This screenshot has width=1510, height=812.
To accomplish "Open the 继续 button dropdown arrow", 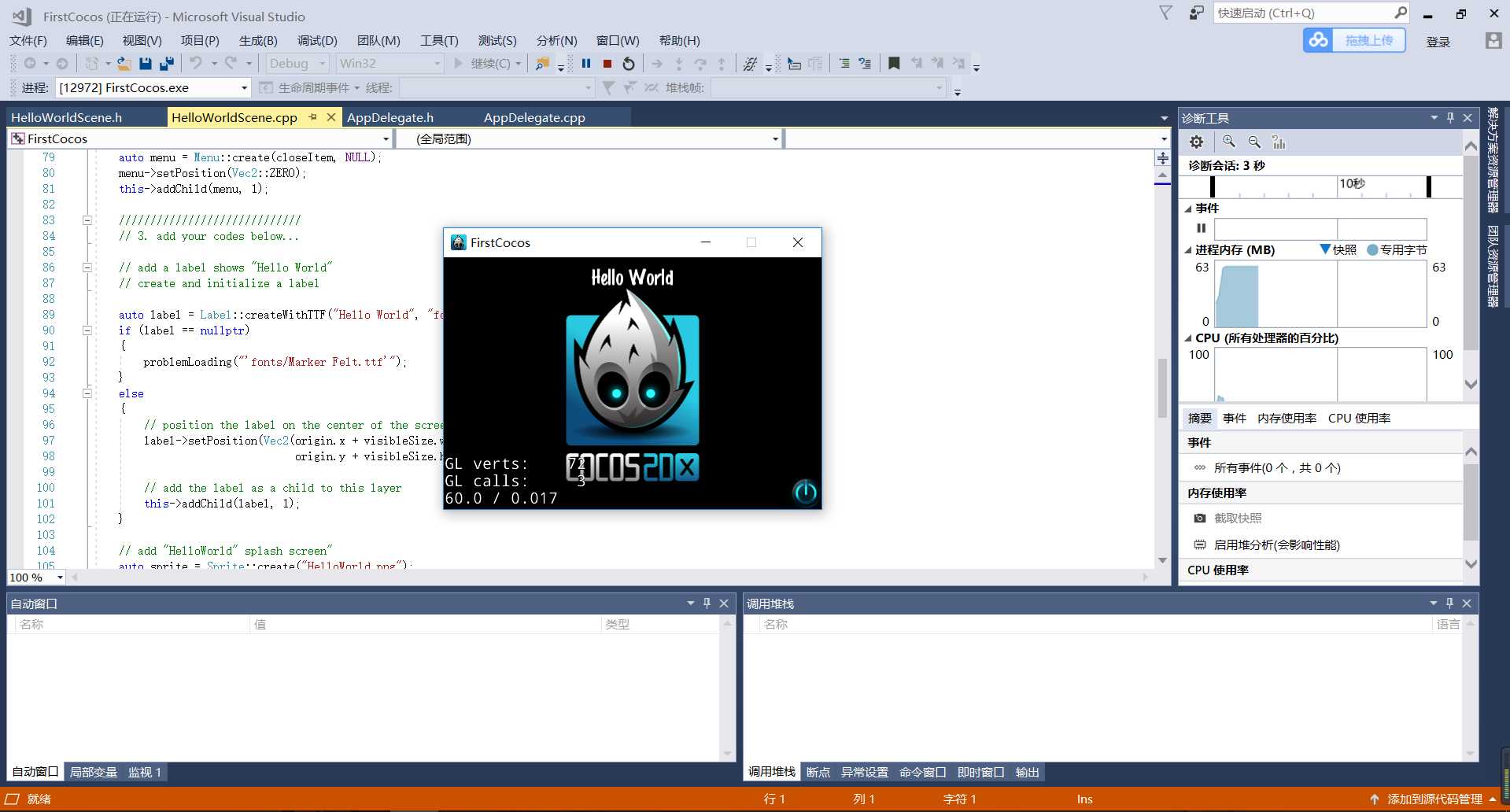I will point(519,64).
